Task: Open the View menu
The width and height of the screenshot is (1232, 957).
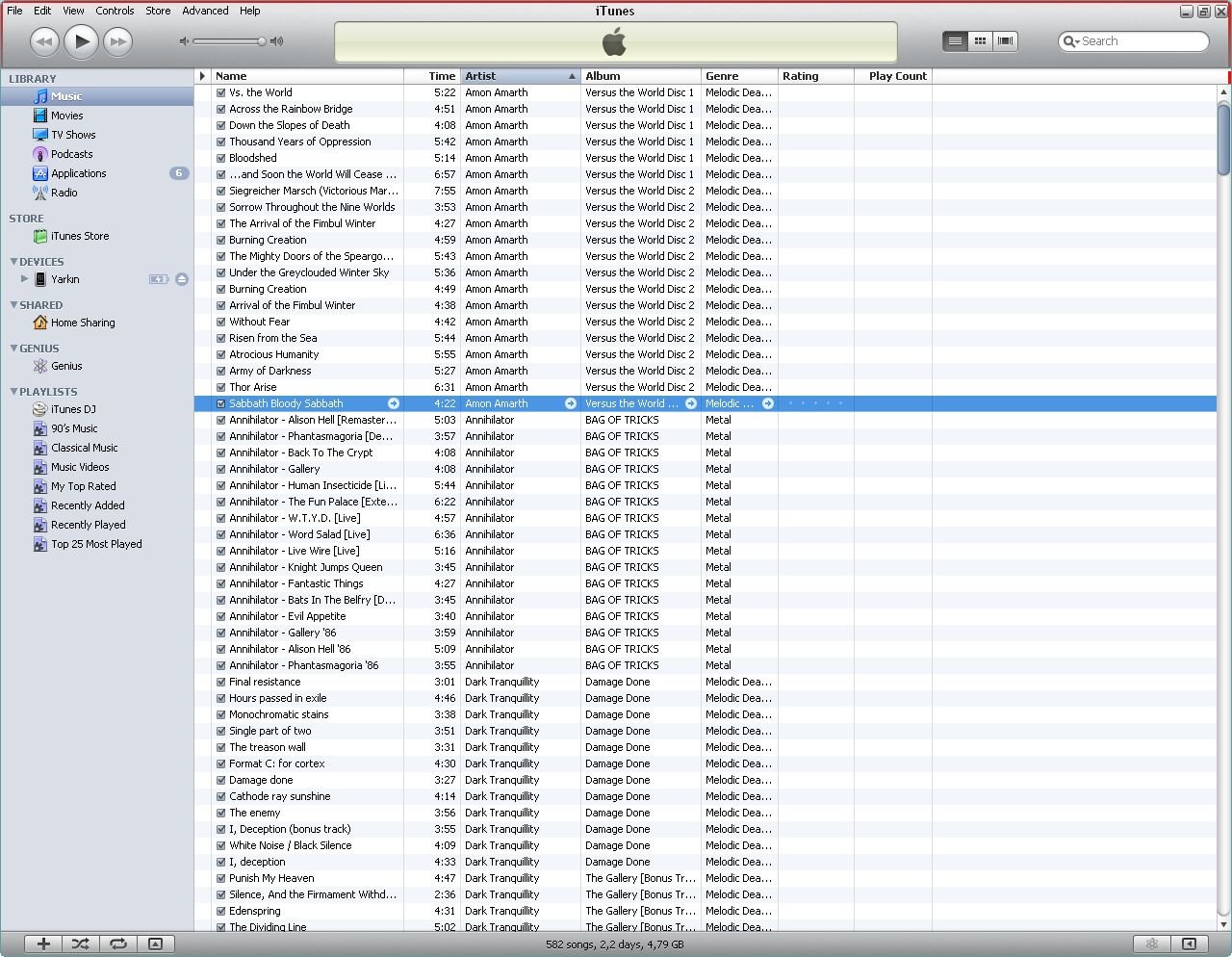Action: pyautogui.click(x=73, y=11)
